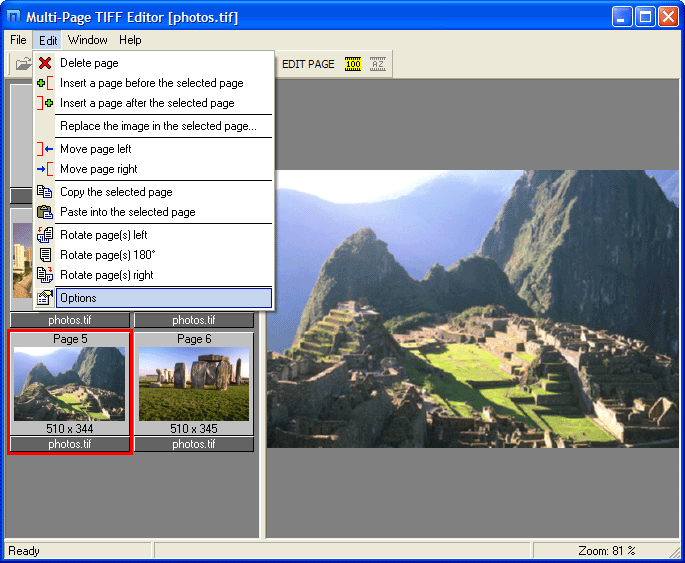The height and width of the screenshot is (563, 685).
Task: Select Replace the image in the selected page
Action: (x=158, y=126)
